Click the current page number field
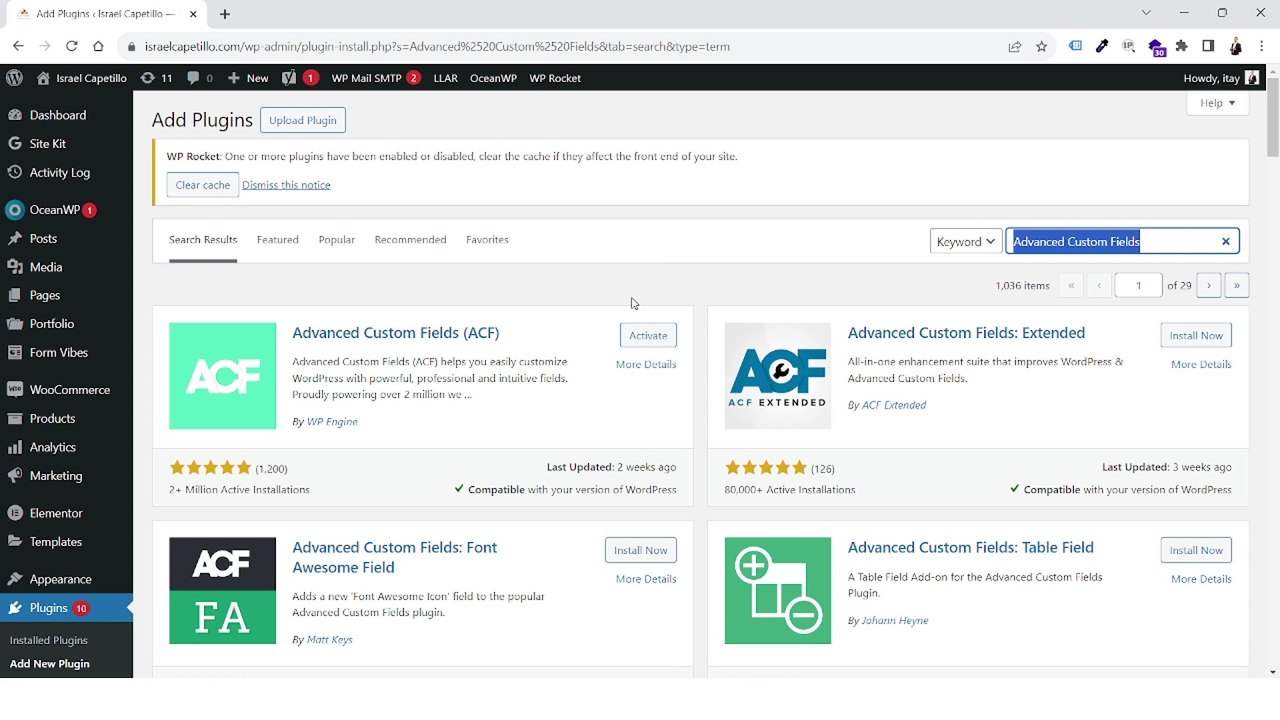The height and width of the screenshot is (720, 1280). 1138,285
